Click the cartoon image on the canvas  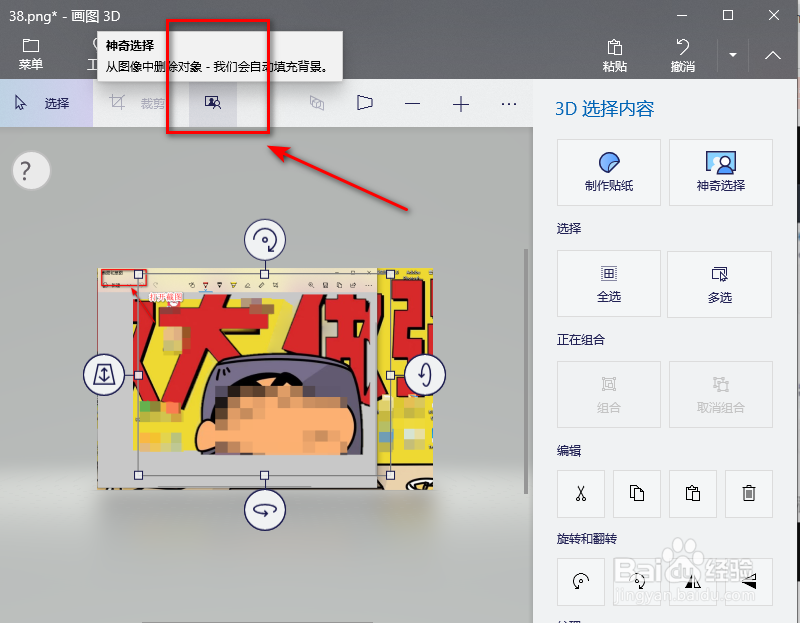tap(265, 379)
